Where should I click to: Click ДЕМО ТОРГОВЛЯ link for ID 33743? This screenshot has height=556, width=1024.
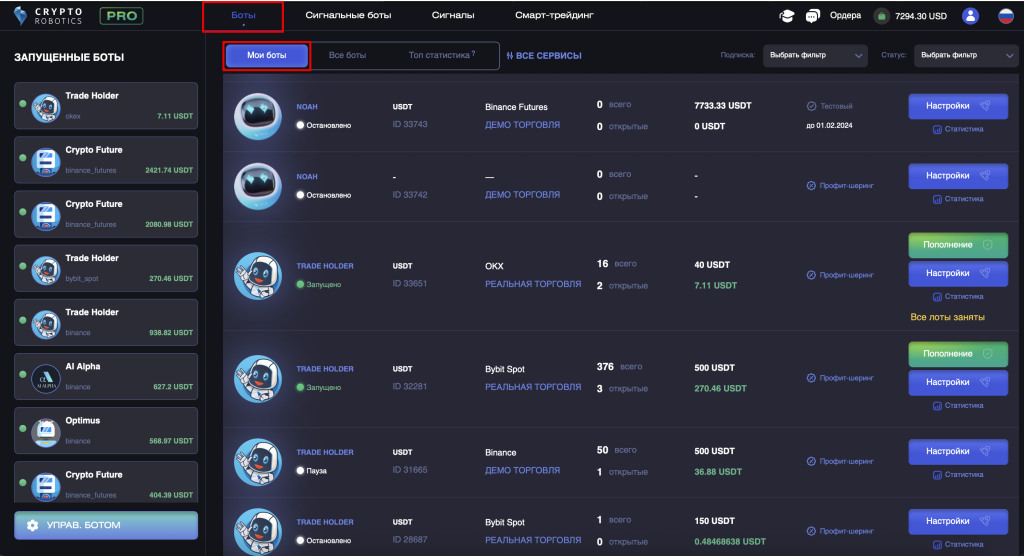click(x=522, y=125)
